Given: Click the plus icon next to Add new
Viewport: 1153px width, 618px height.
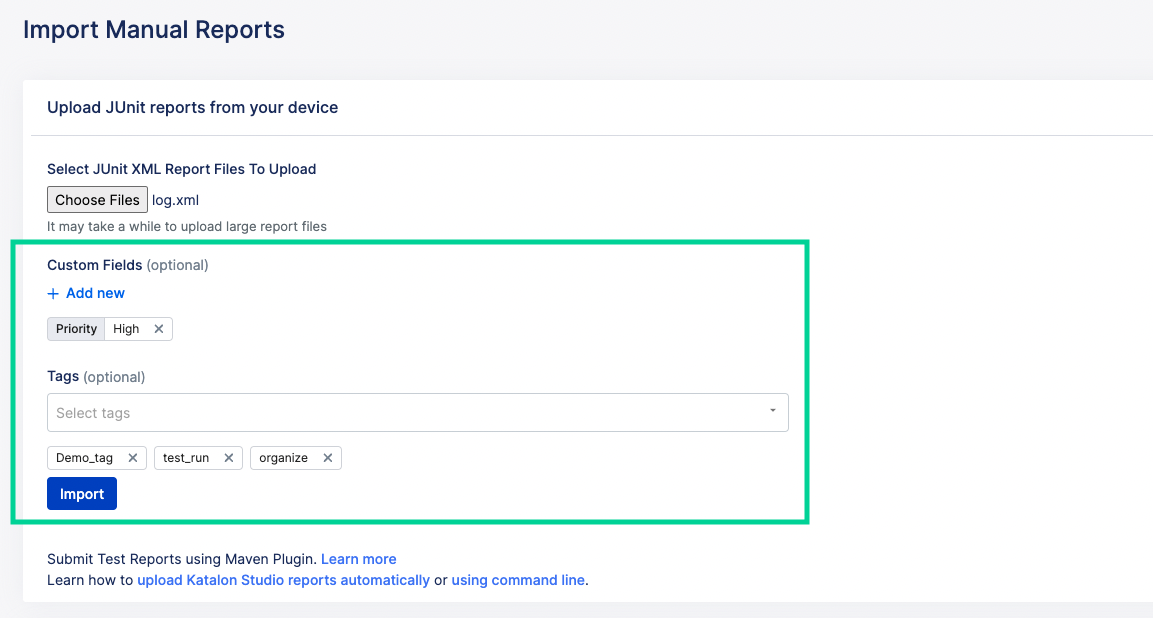Looking at the screenshot, I should click(x=52, y=293).
